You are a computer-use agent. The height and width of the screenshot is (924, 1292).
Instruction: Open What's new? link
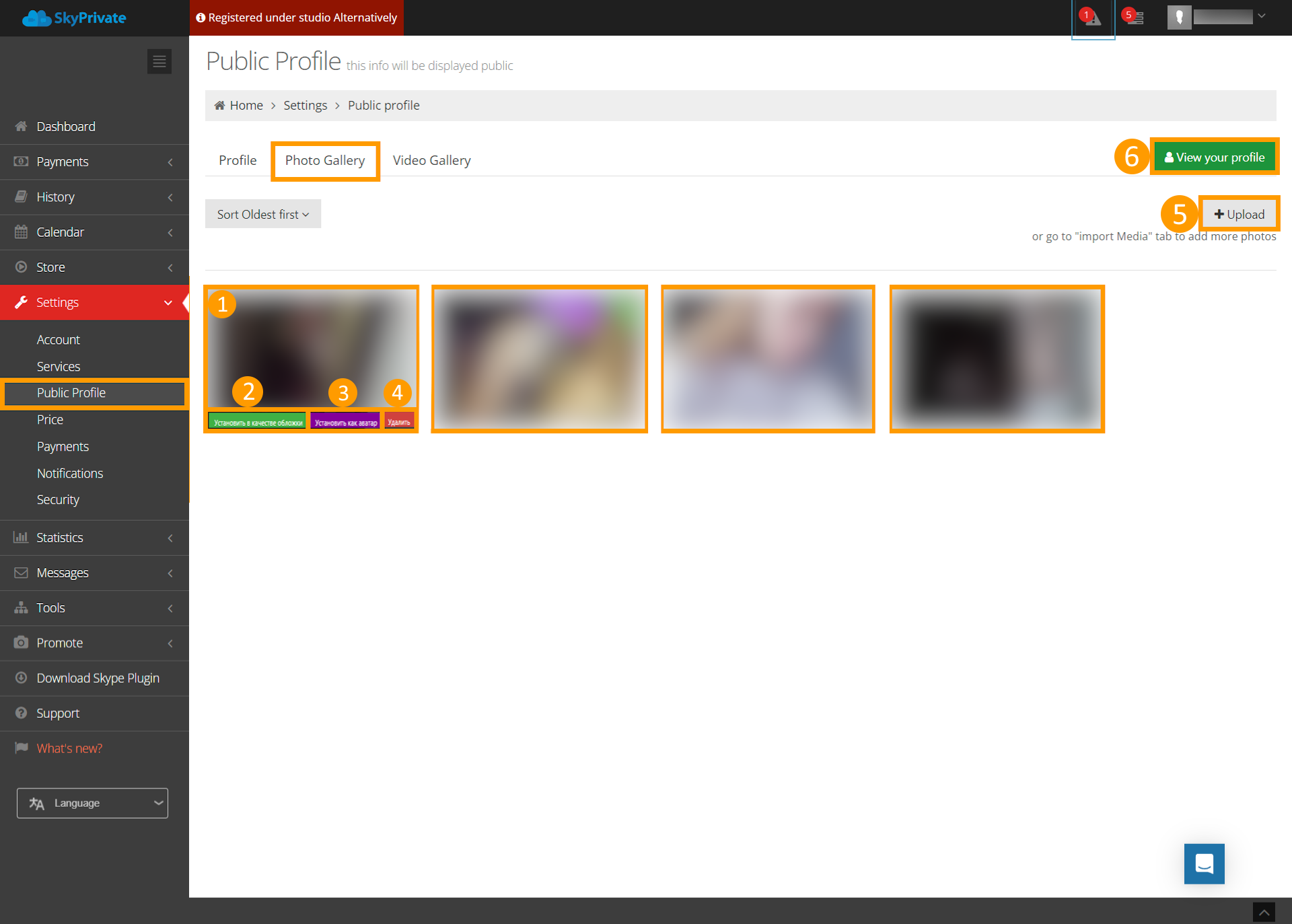[69, 748]
